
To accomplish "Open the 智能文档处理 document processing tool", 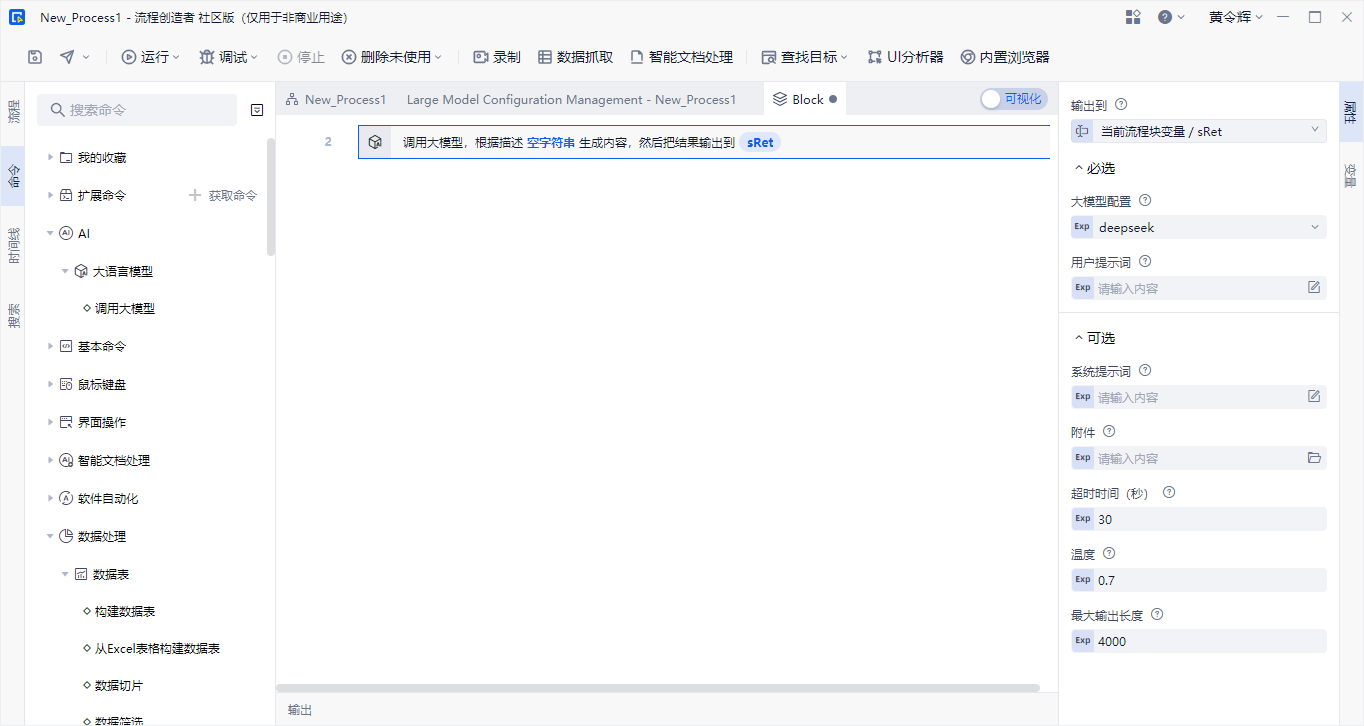I will click(681, 57).
